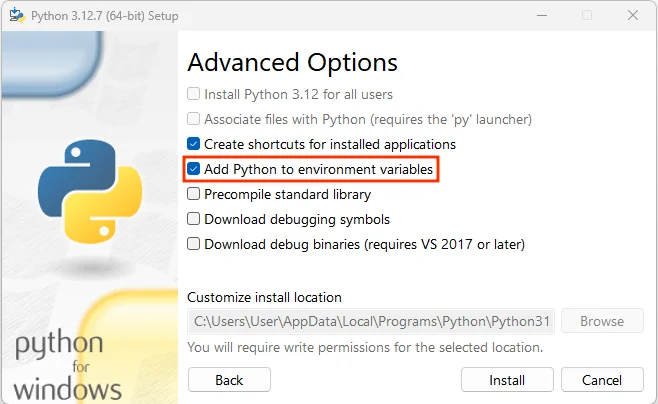The image size is (658, 404).
Task: Click the Browse button
Action: click(602, 321)
